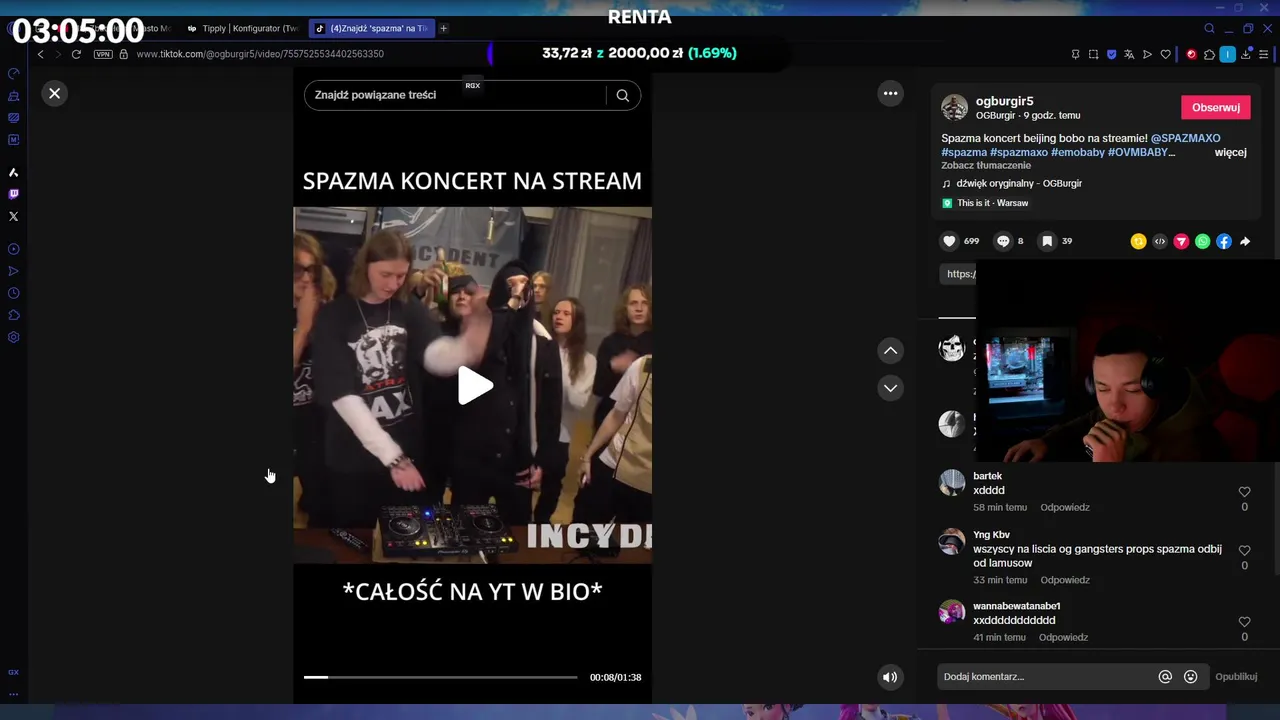Image resolution: width=1280 pixels, height=720 pixels.
Task: Like Yng Kbv's comment
Action: click(x=1244, y=551)
